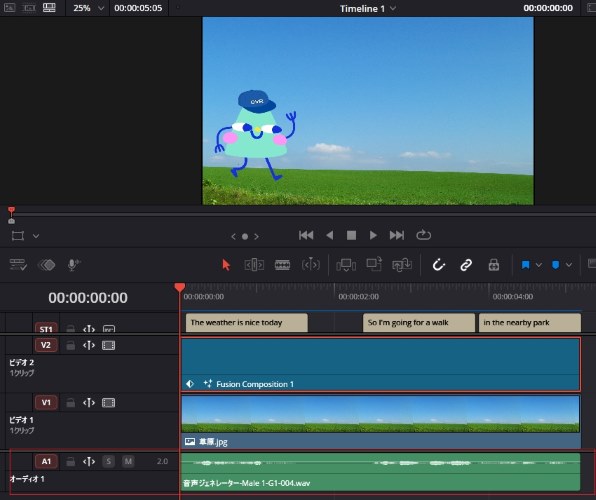Jump to next keyframe arrow in viewer
The image size is (596, 500).
point(257,237)
